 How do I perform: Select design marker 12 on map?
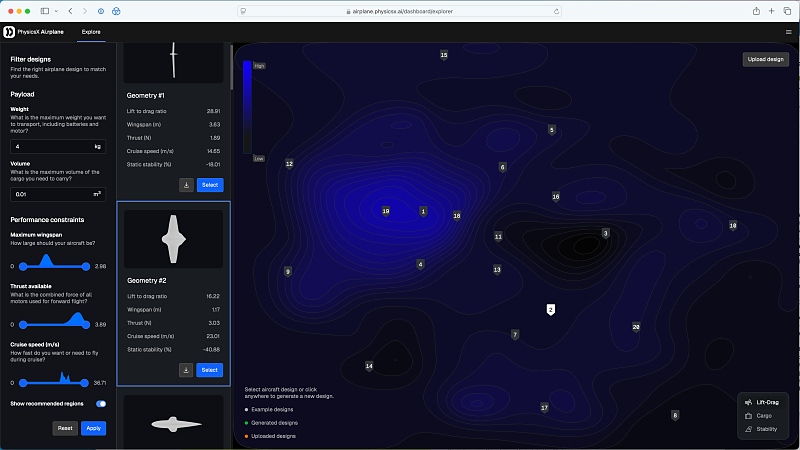pyautogui.click(x=289, y=164)
